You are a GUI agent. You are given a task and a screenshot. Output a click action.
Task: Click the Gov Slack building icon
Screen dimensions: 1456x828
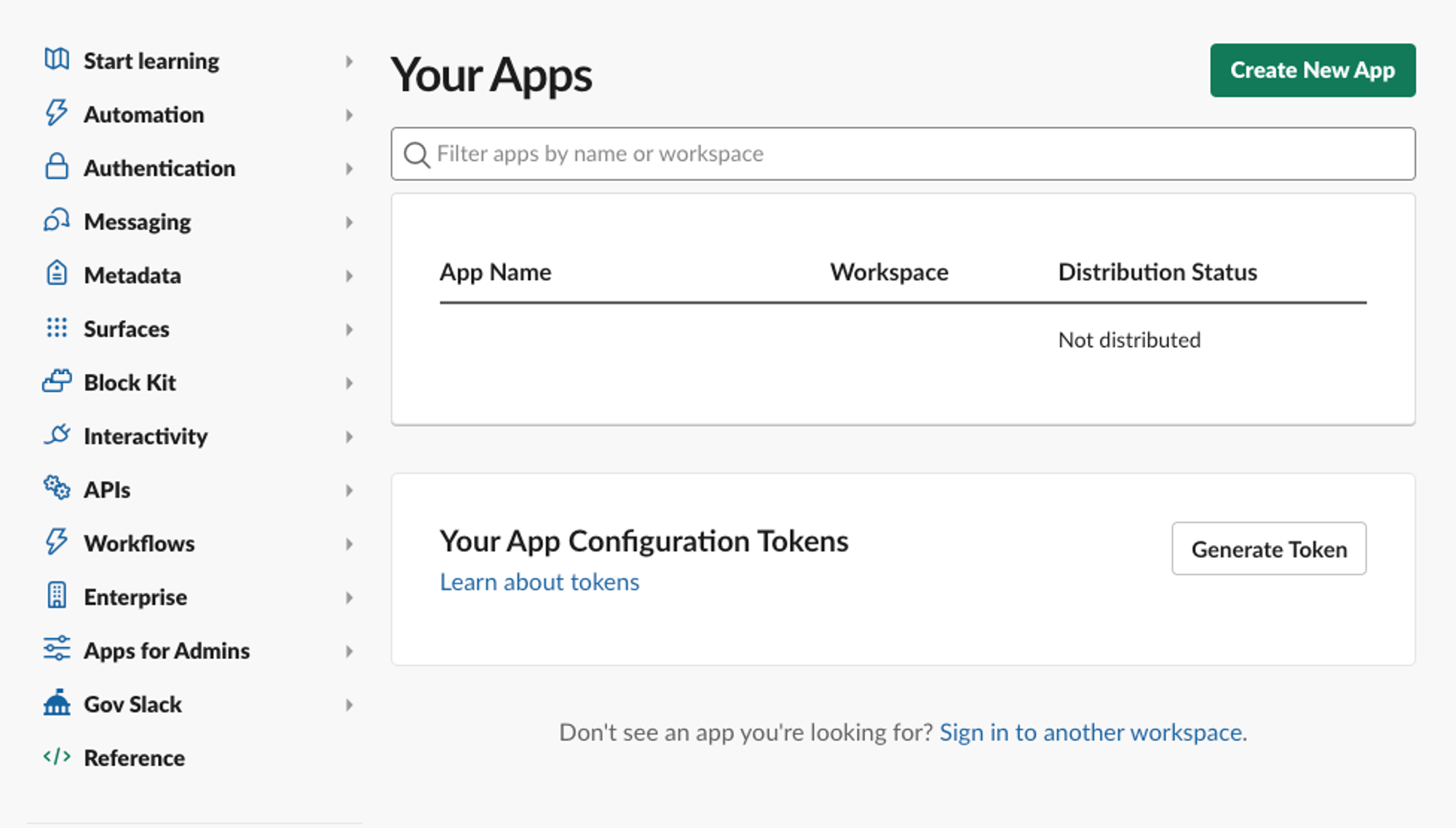[57, 703]
